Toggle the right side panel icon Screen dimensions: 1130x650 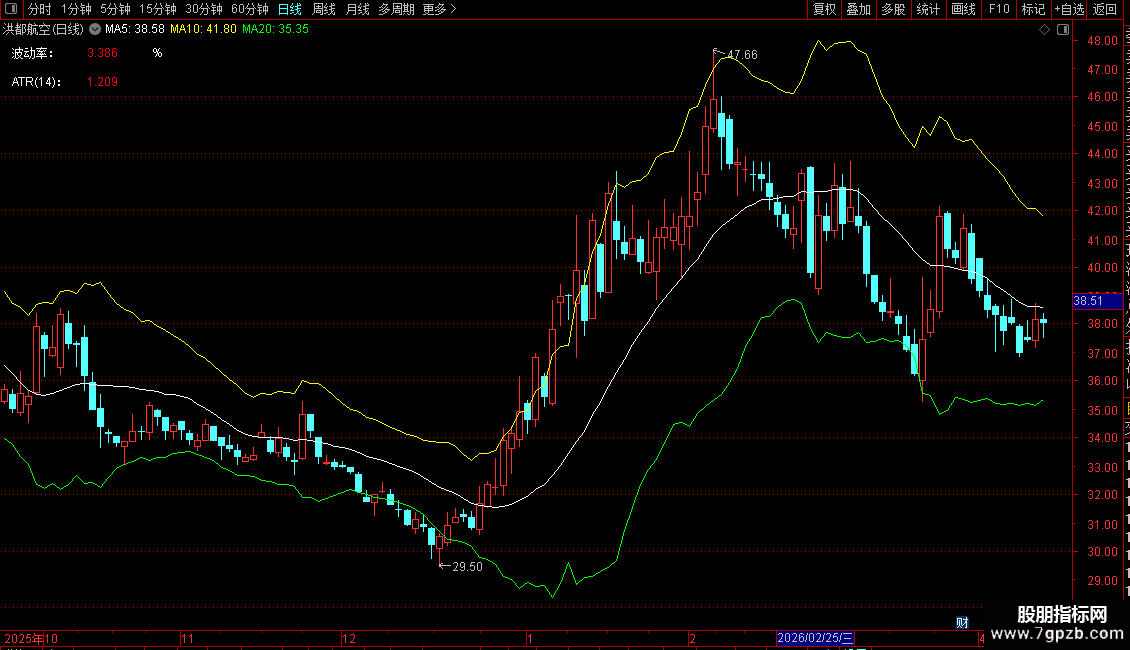coord(1063,30)
